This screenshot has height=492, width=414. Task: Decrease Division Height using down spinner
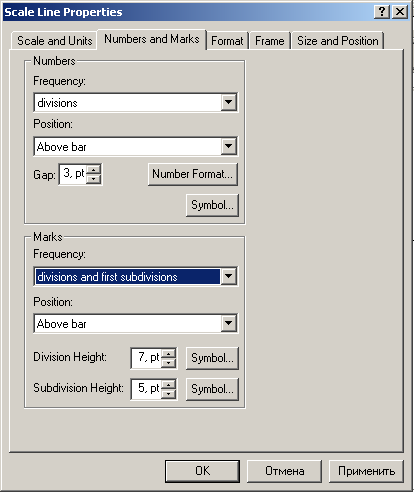(x=169, y=363)
